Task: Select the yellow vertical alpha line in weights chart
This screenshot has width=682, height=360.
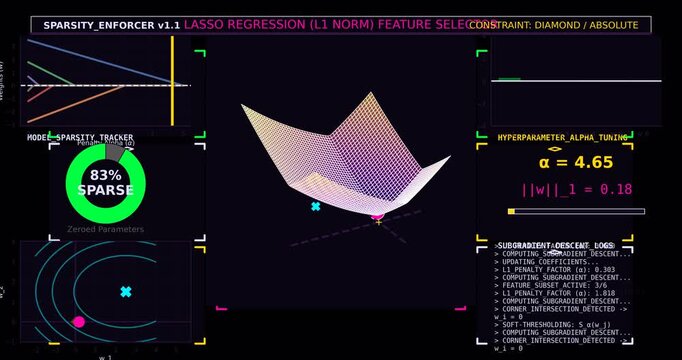Action: click(x=172, y=81)
